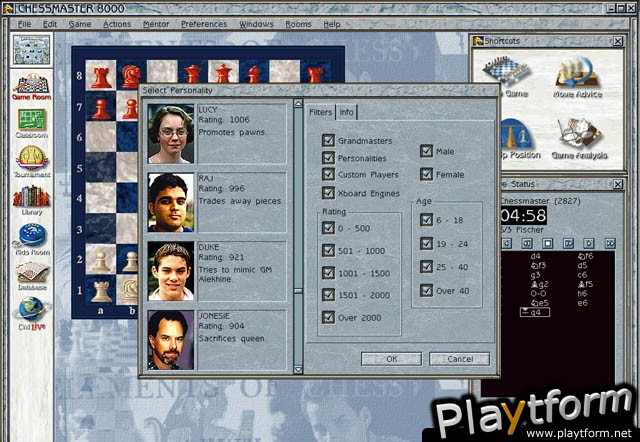Open the Database icon in sidebar
Image resolution: width=640 pixels, height=442 pixels.
(32, 276)
